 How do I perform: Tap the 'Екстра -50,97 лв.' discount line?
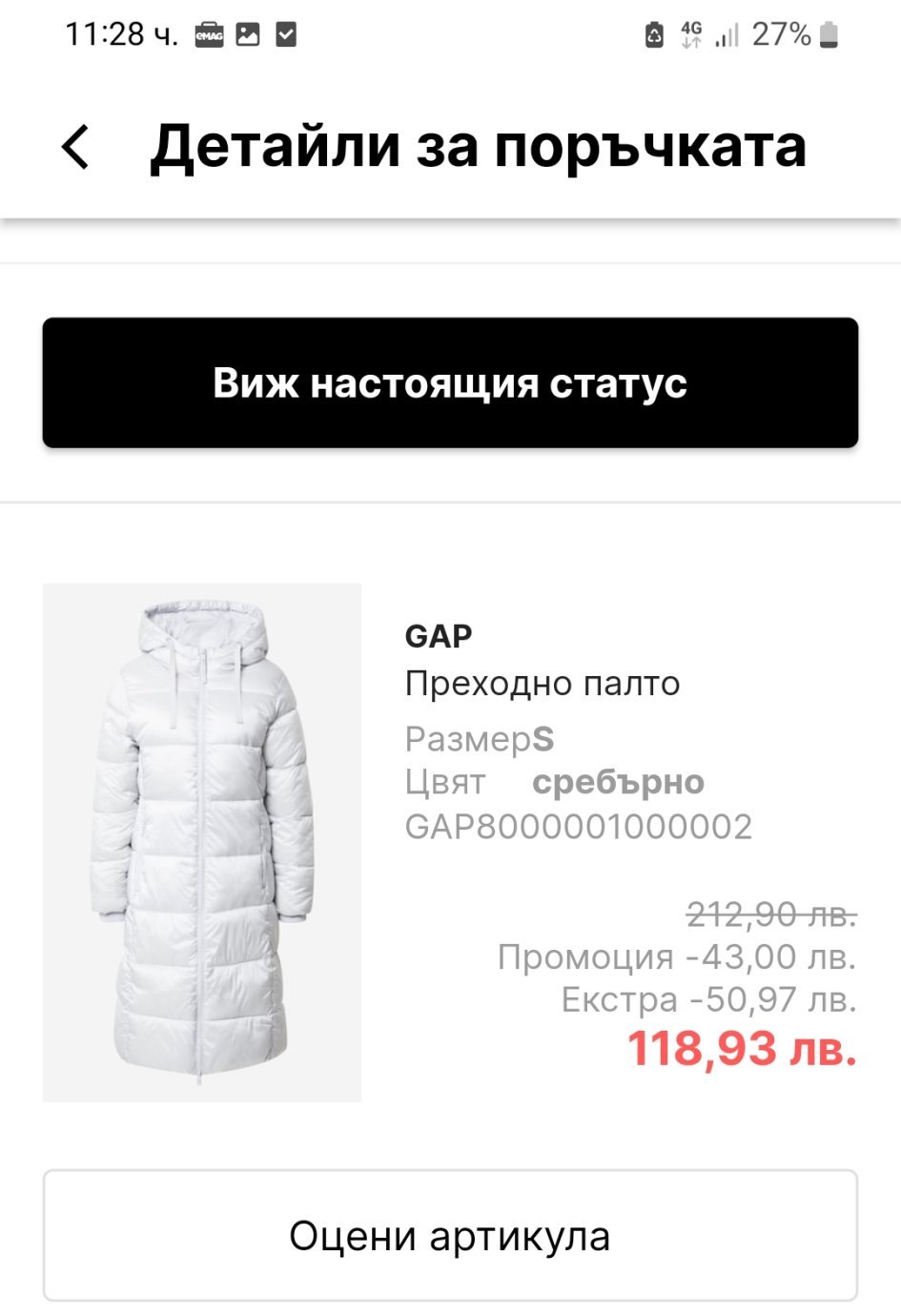click(708, 999)
